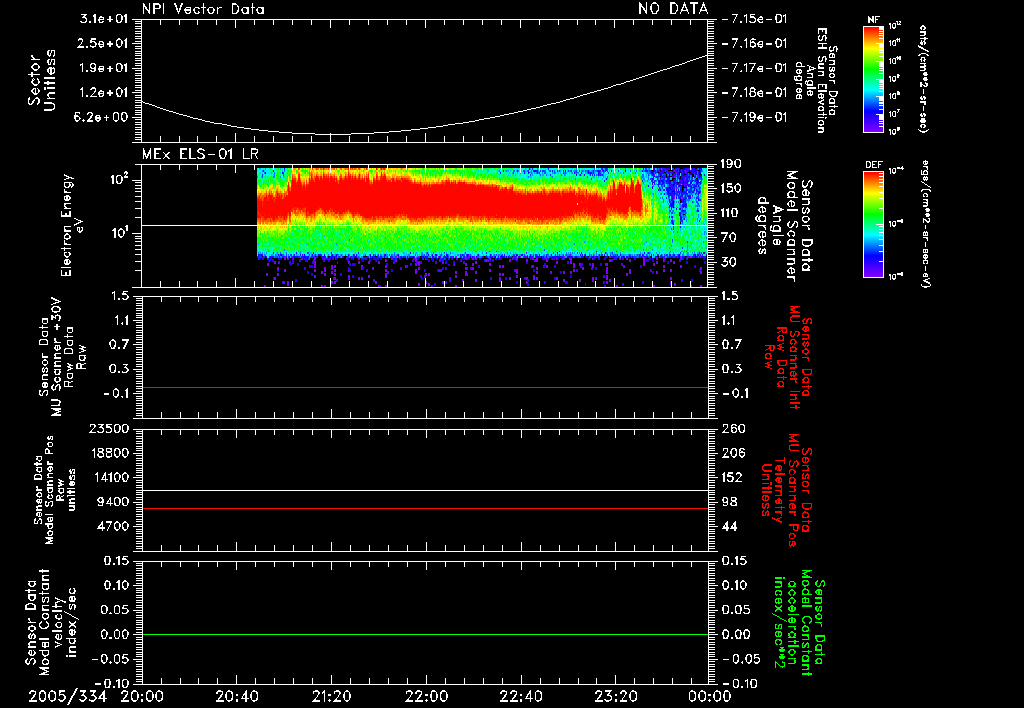
Task: Click the green 'Model Constant acceleration' label
Action: tap(799, 623)
